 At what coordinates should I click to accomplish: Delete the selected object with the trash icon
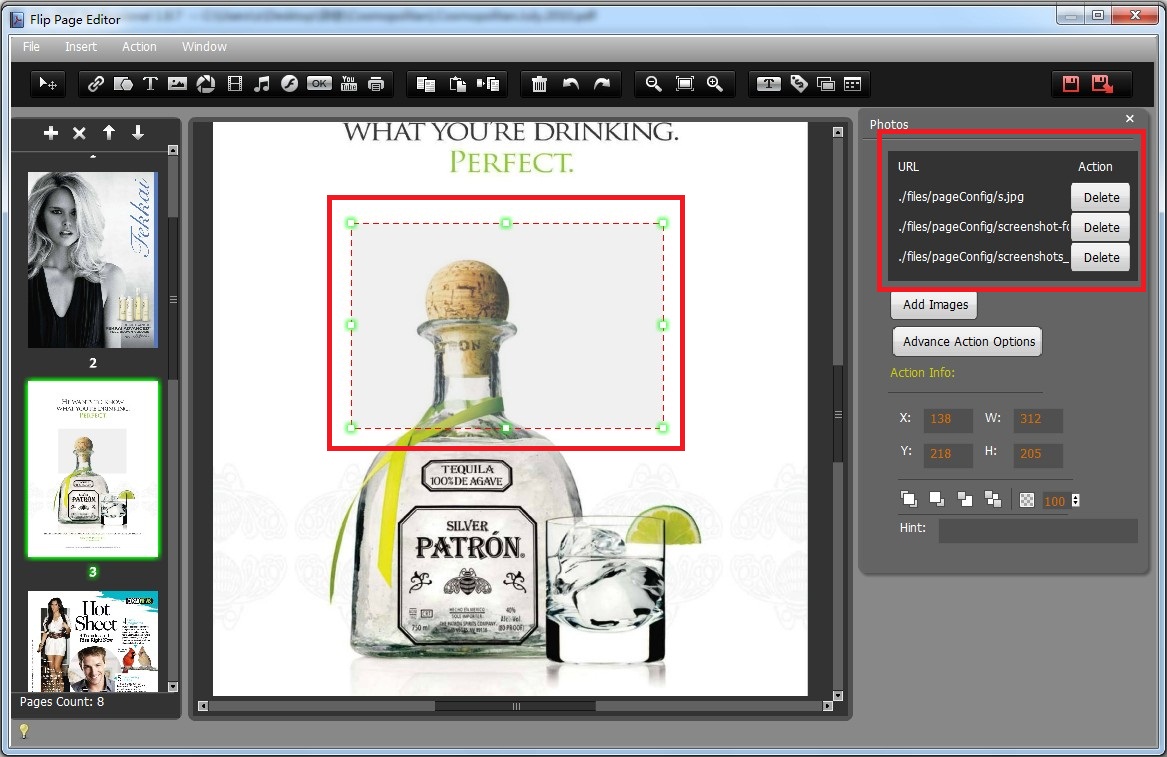pos(540,84)
